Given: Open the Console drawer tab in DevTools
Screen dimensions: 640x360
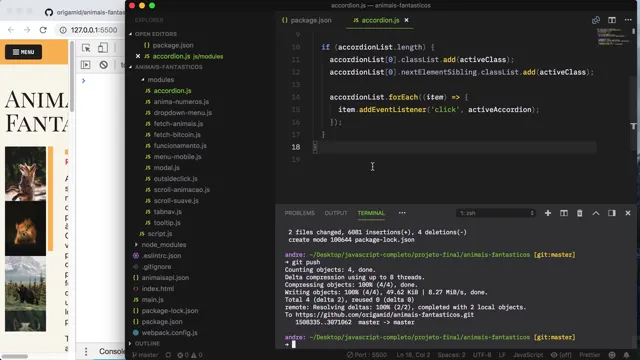Looking at the screenshot, I should (x=111, y=351).
